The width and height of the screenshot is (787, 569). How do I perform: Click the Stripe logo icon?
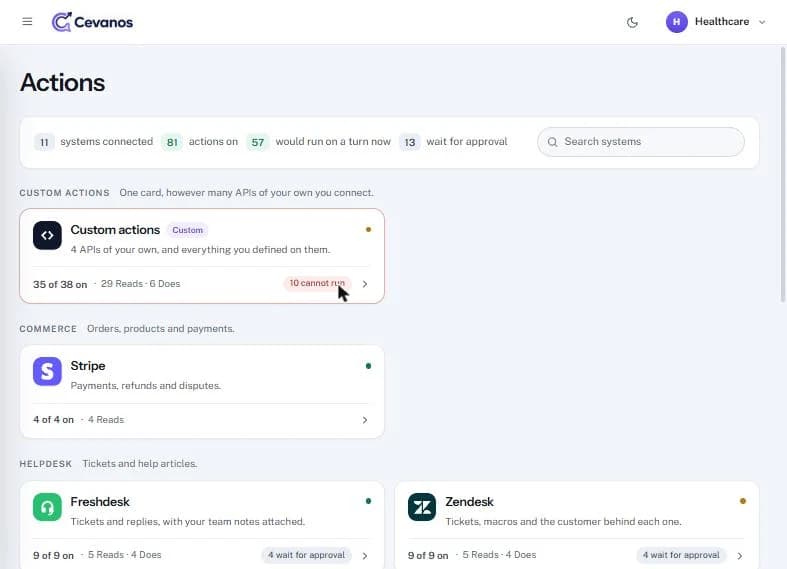[x=47, y=371]
